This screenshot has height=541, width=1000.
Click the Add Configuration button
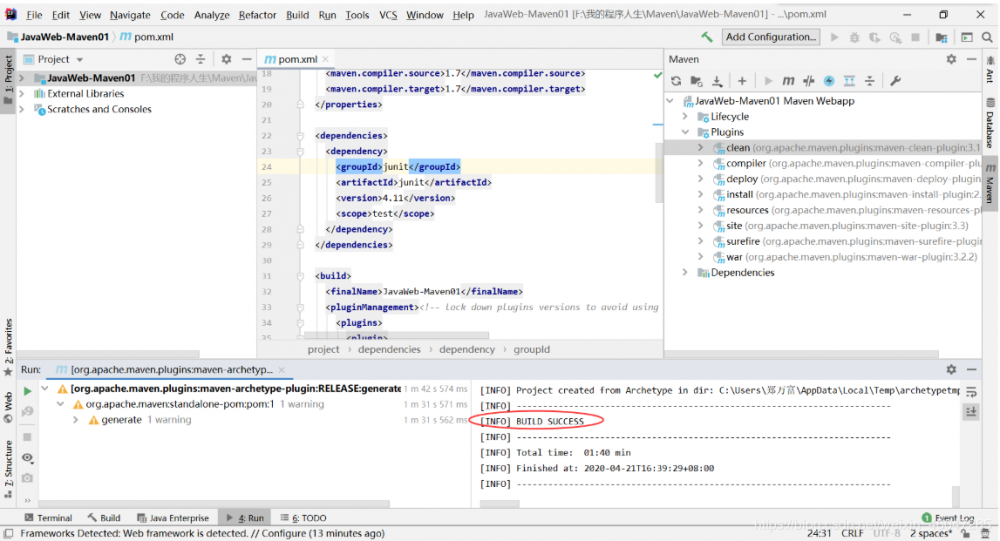[x=770, y=37]
